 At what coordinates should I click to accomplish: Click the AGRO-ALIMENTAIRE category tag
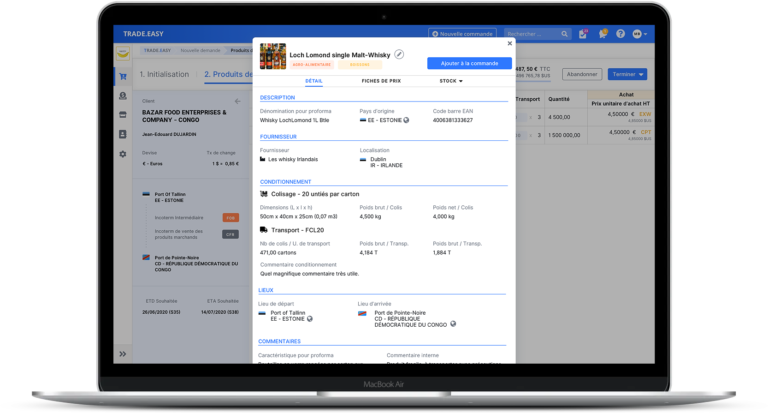coord(312,65)
